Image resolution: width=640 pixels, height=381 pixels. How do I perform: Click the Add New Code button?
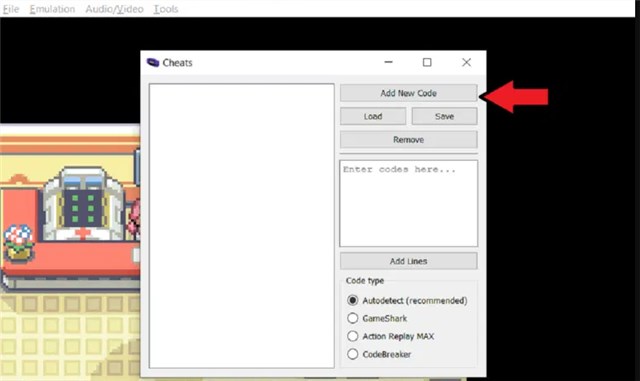(x=409, y=93)
